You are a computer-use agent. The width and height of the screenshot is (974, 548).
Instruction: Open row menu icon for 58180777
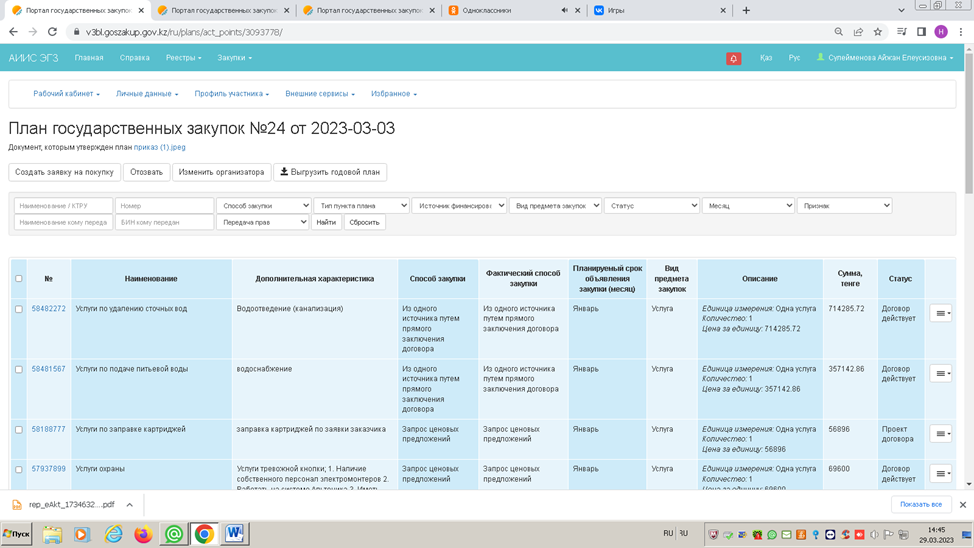tap(940, 434)
